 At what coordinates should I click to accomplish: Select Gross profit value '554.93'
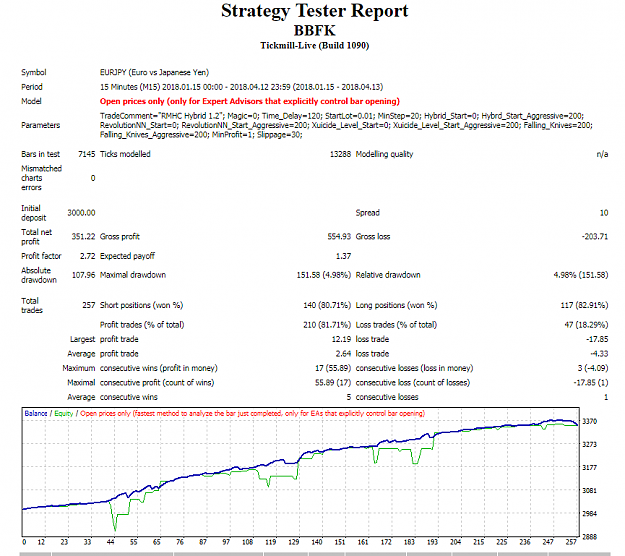[x=339, y=237]
